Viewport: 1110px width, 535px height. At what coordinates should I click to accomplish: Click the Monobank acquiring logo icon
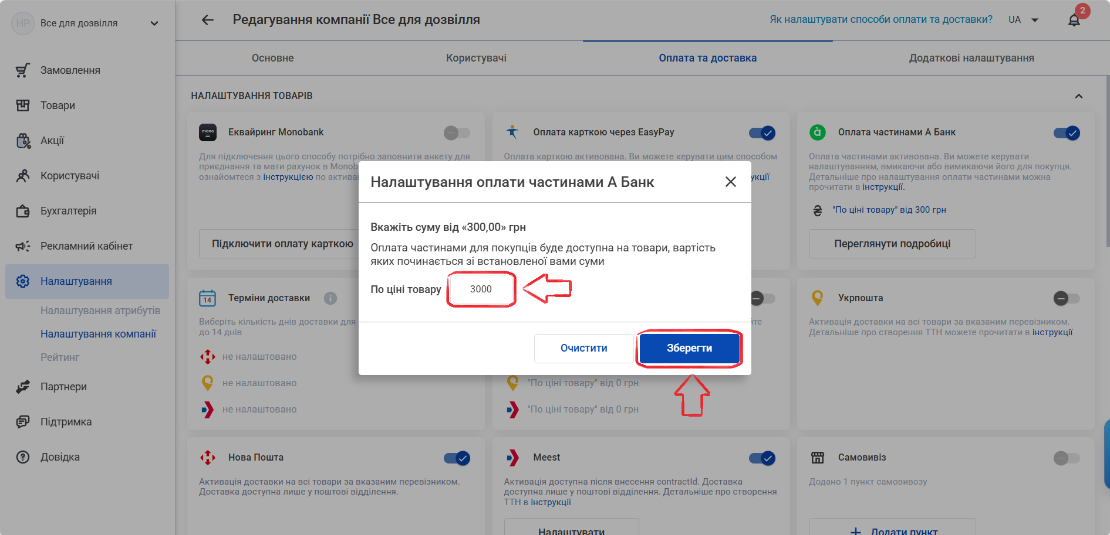point(207,132)
